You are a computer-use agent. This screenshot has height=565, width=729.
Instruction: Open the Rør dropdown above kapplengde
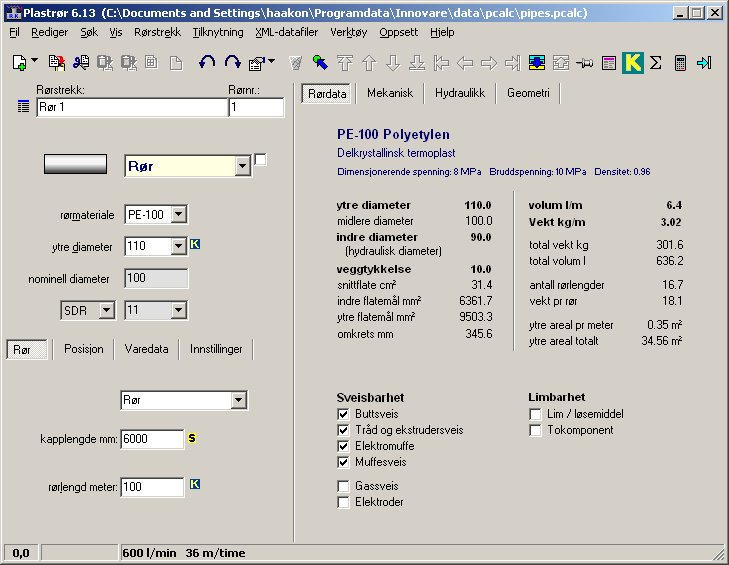(x=239, y=400)
